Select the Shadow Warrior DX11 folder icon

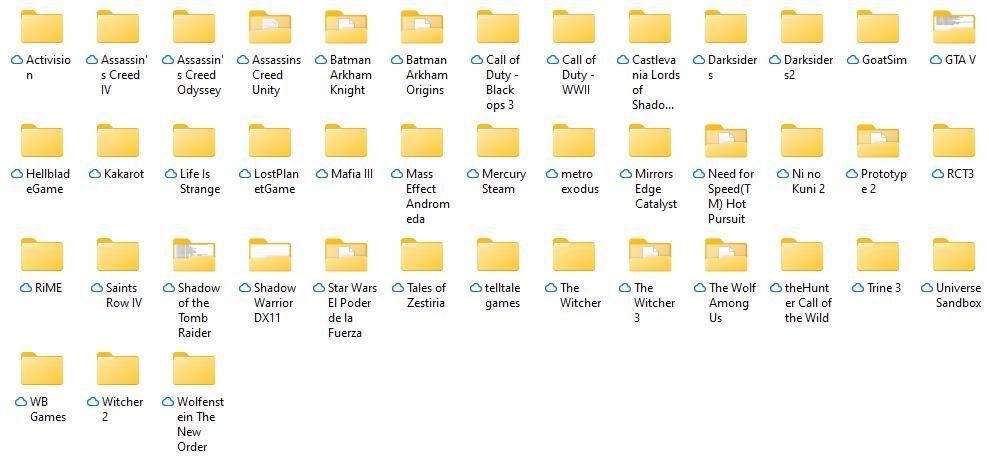(x=270, y=255)
